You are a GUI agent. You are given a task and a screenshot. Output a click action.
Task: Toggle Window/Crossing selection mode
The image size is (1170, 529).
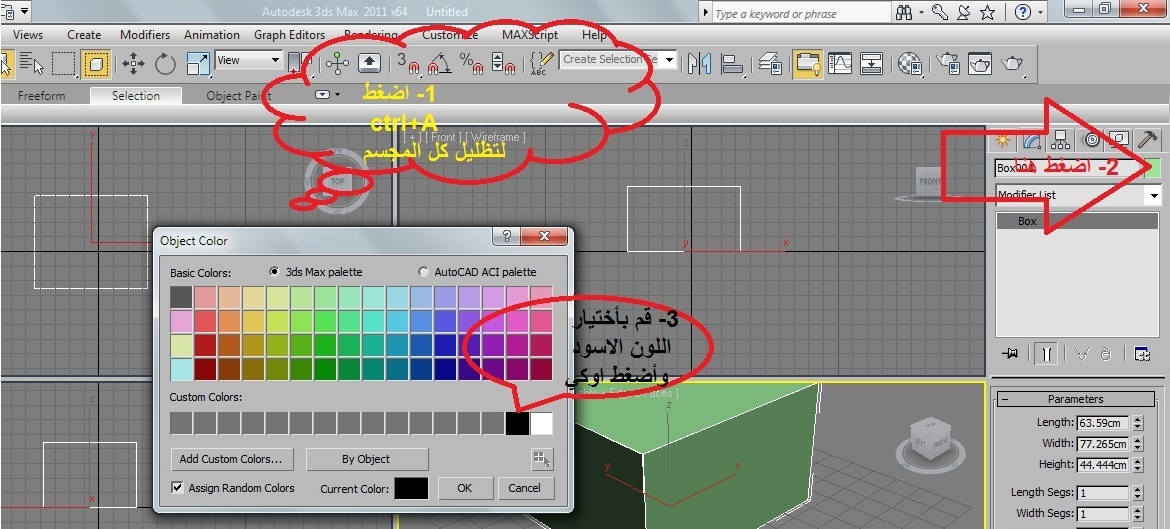tap(96, 63)
